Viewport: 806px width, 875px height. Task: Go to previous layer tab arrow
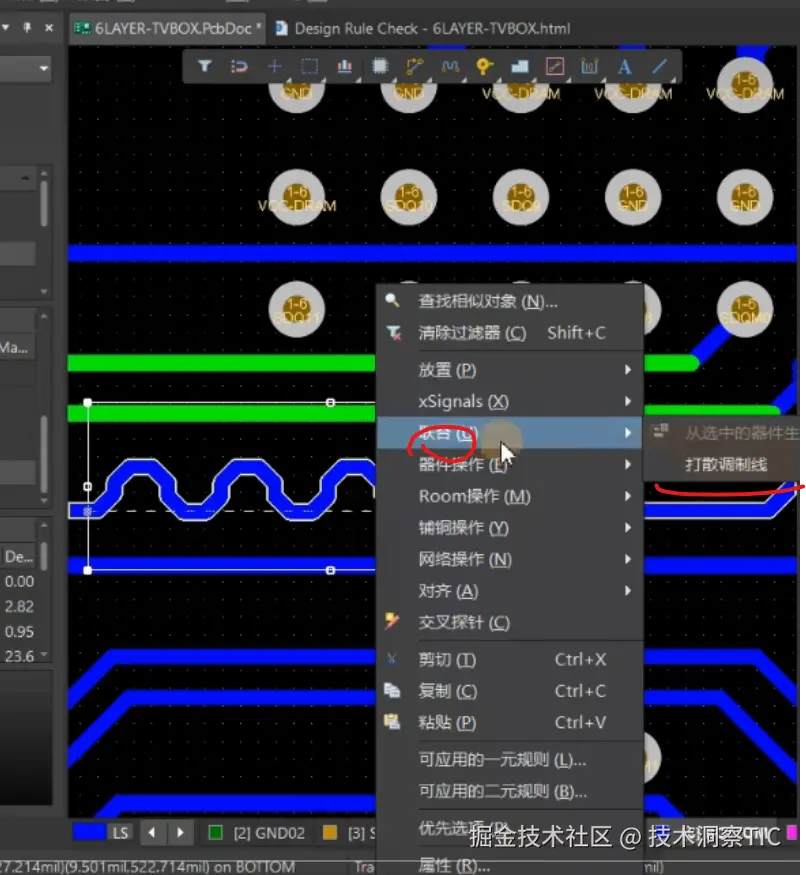152,833
